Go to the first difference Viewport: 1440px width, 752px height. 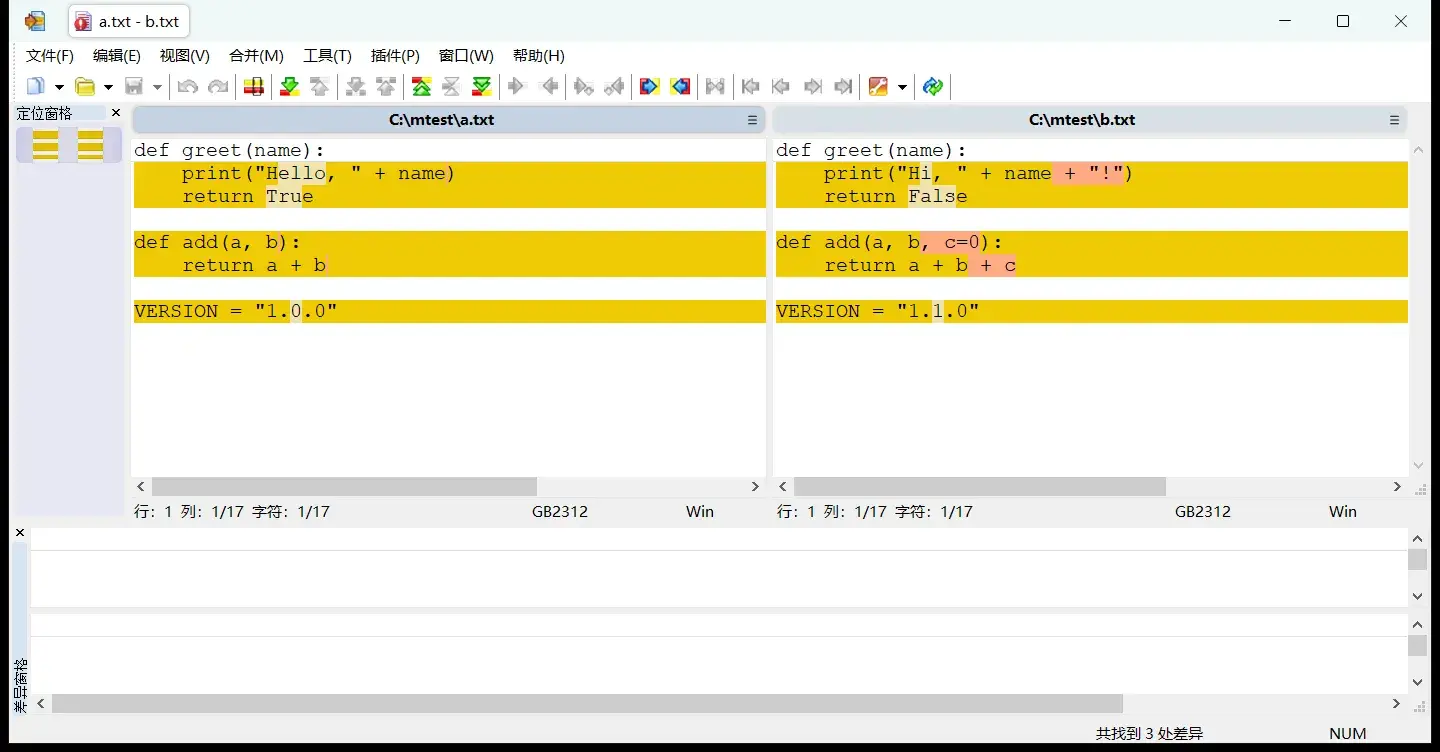tap(422, 87)
